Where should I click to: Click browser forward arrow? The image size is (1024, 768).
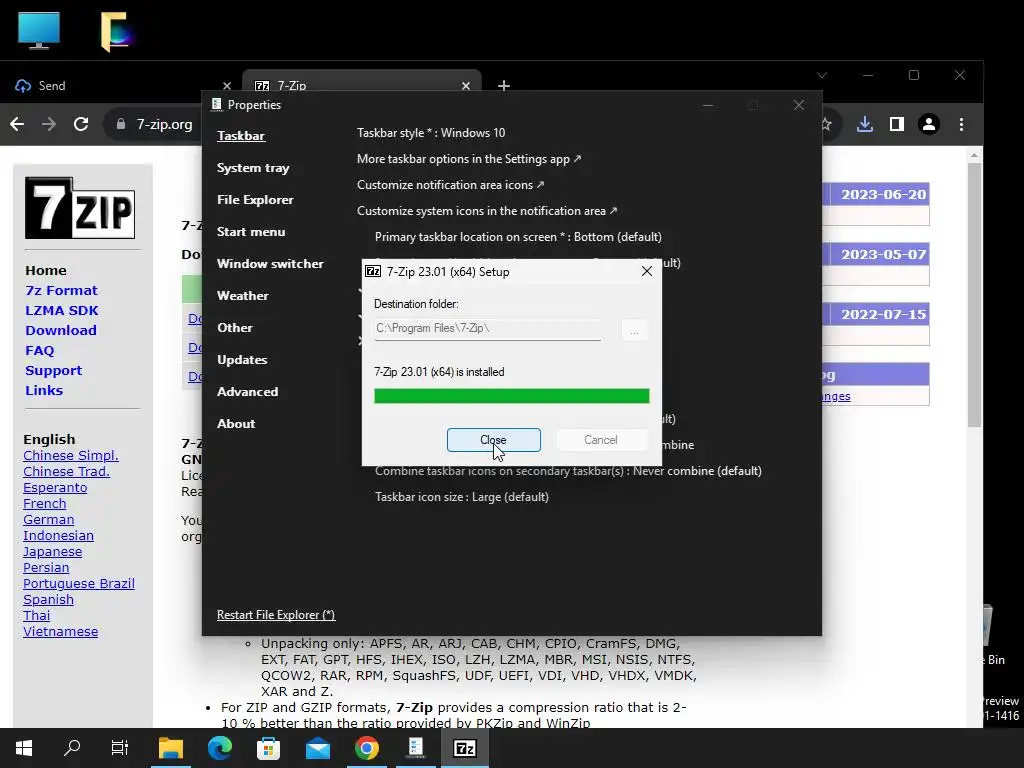point(49,124)
